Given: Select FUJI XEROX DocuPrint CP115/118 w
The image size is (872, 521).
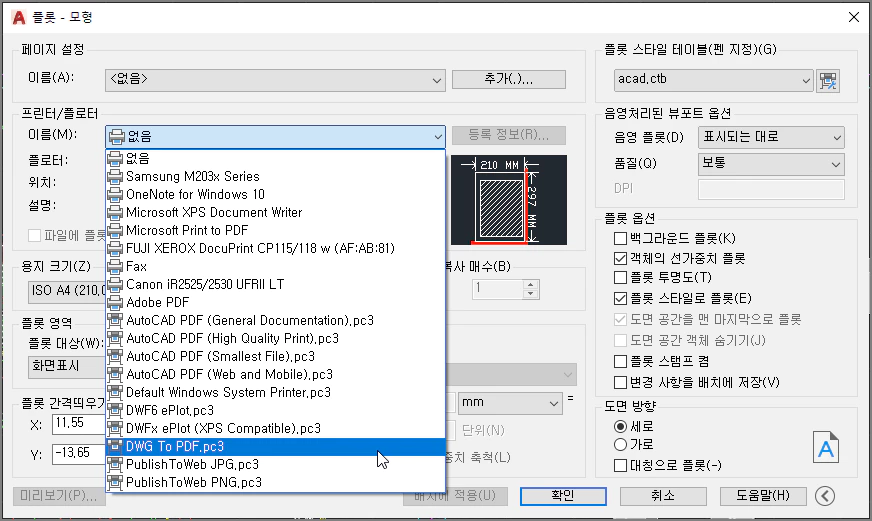Looking at the screenshot, I should 276,248.
